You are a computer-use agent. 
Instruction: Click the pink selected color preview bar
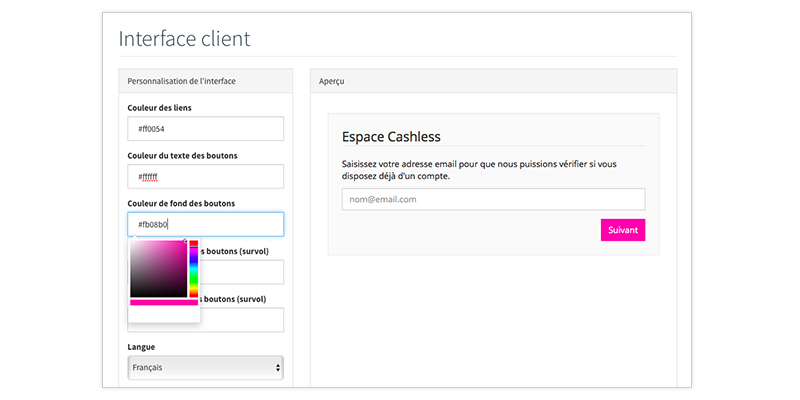(x=164, y=303)
